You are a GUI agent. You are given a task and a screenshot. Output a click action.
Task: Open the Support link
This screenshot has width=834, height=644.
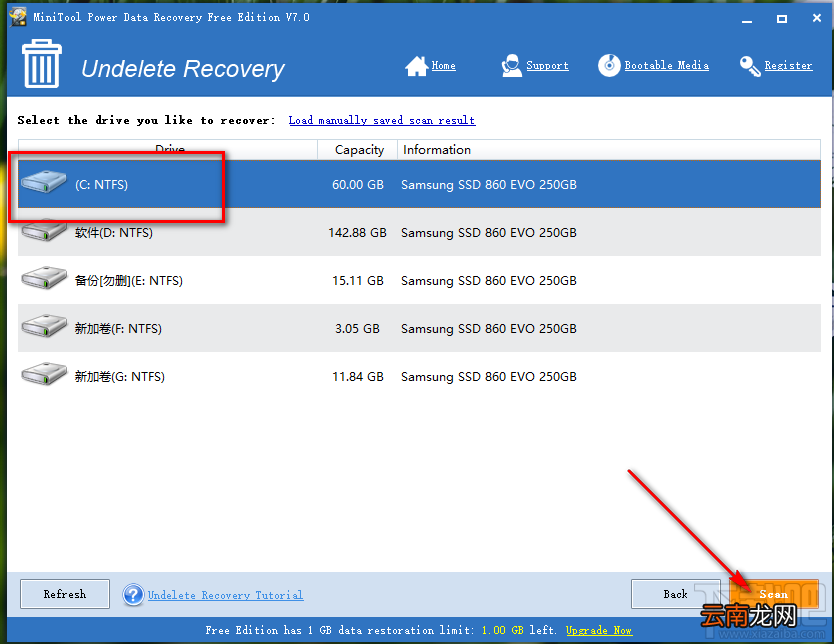click(547, 65)
